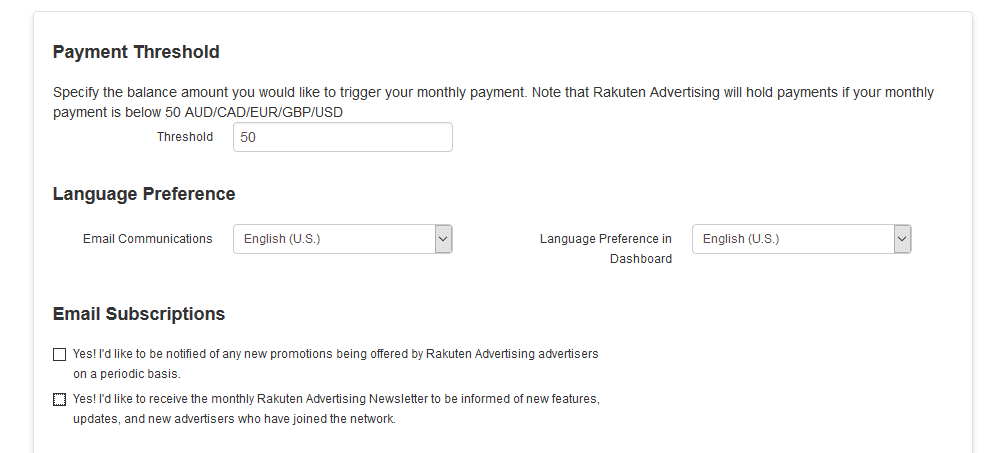
Task: Enable new promotions notification checkbox
Action: (59, 354)
